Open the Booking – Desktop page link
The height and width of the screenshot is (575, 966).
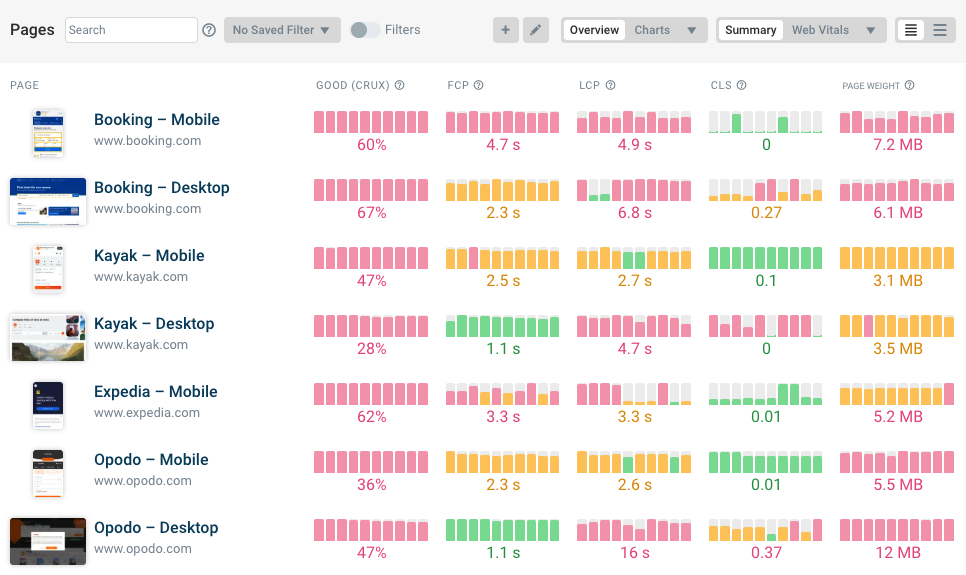click(x=161, y=187)
